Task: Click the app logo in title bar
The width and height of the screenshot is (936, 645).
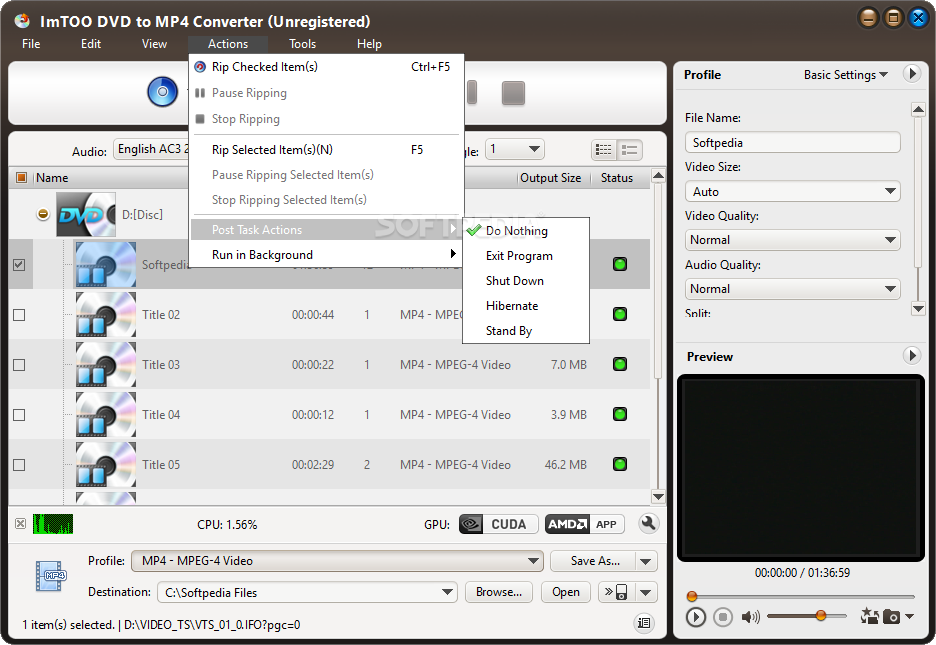Action: pyautogui.click(x=22, y=21)
